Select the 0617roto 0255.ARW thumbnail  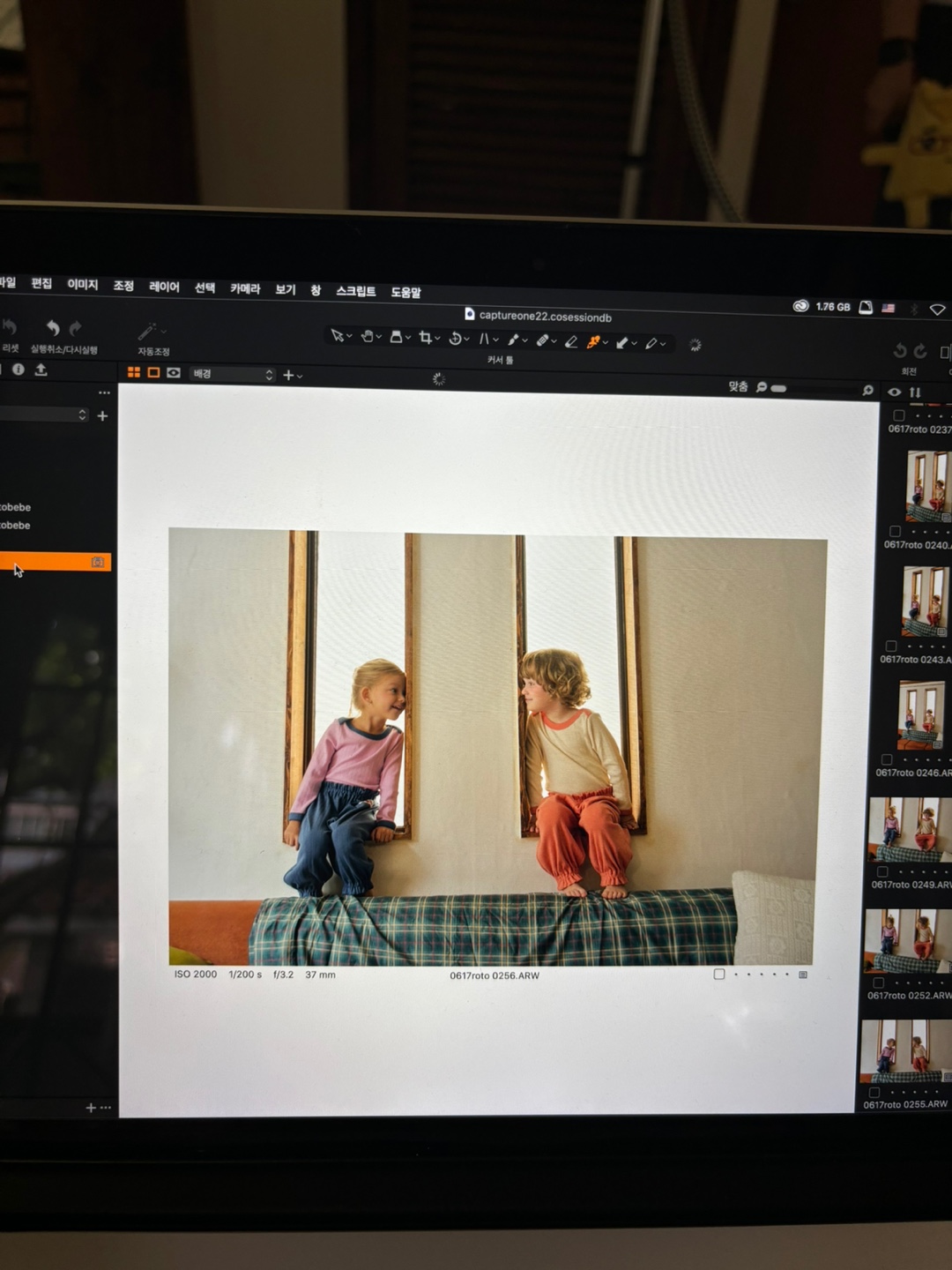click(x=905, y=1051)
